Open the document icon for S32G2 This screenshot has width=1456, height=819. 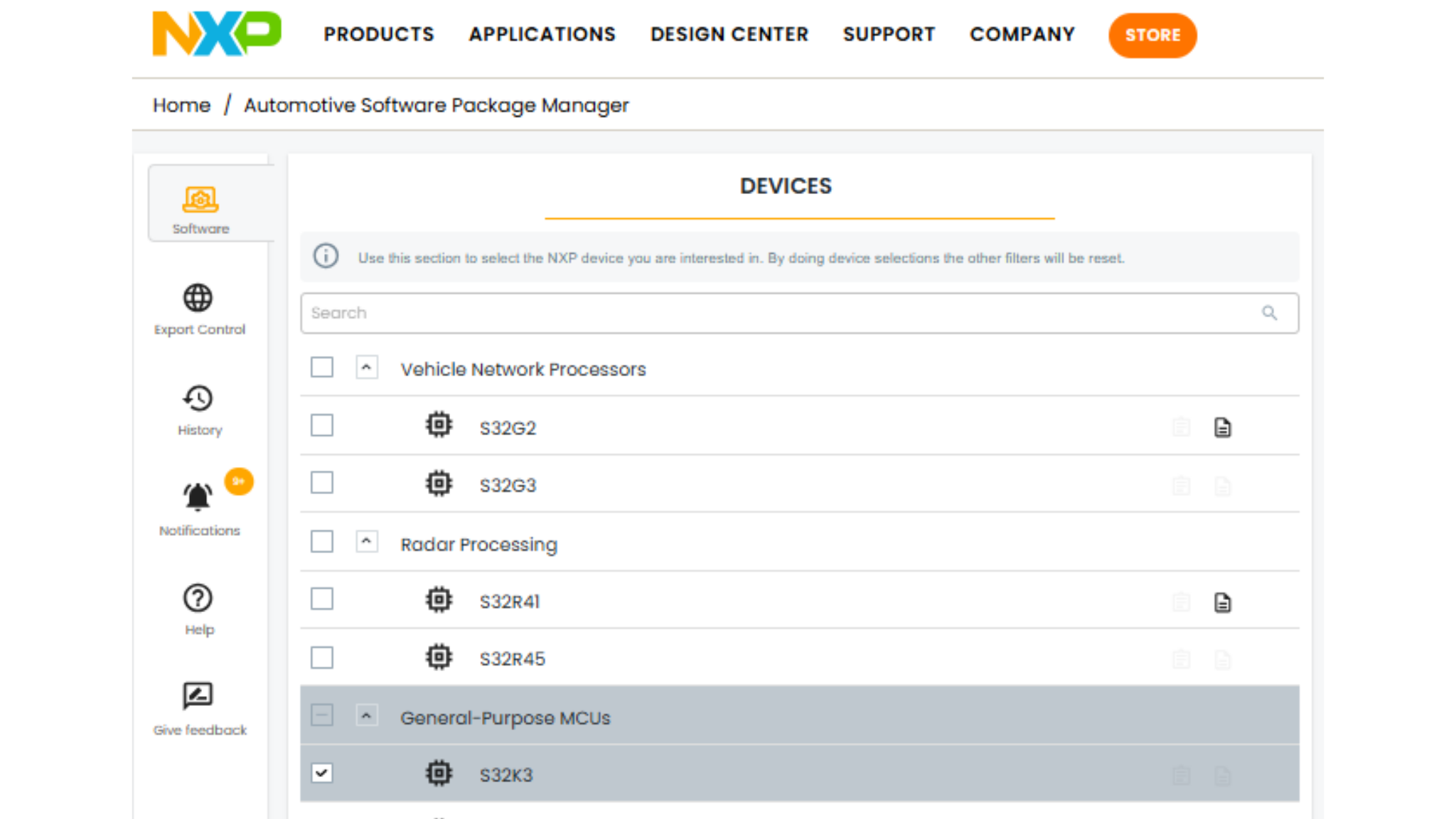pyautogui.click(x=1222, y=427)
